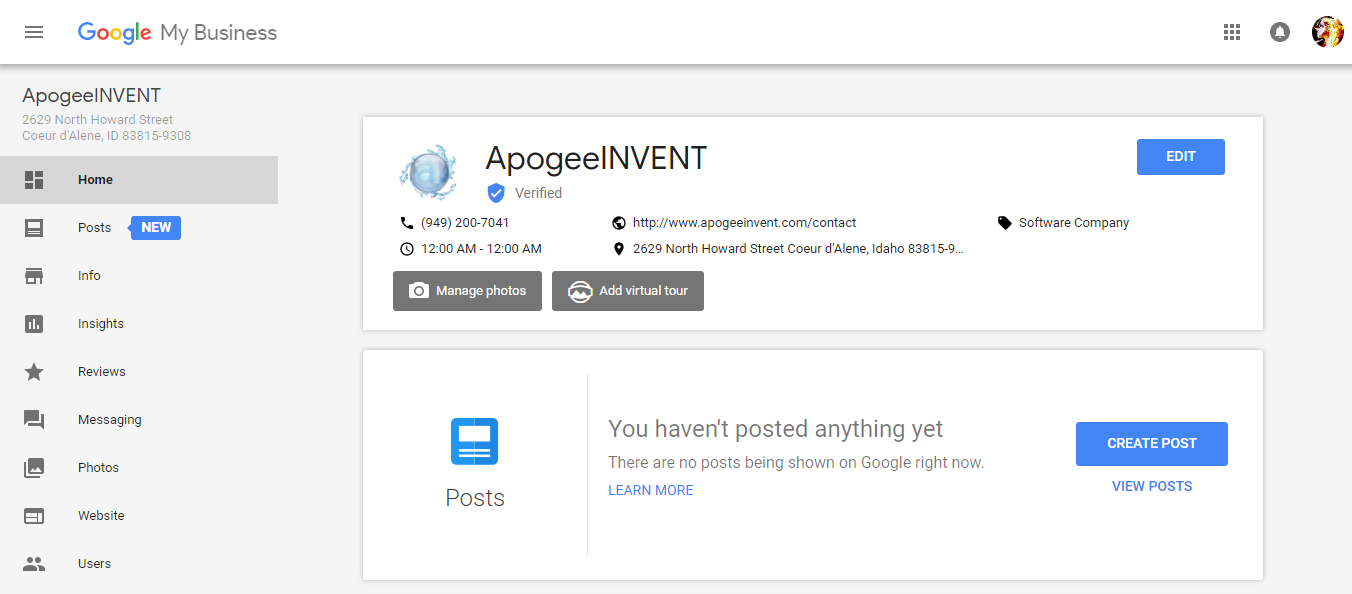This screenshot has width=1352, height=594.
Task: Click the location pin icon beside address
Action: coord(618,249)
